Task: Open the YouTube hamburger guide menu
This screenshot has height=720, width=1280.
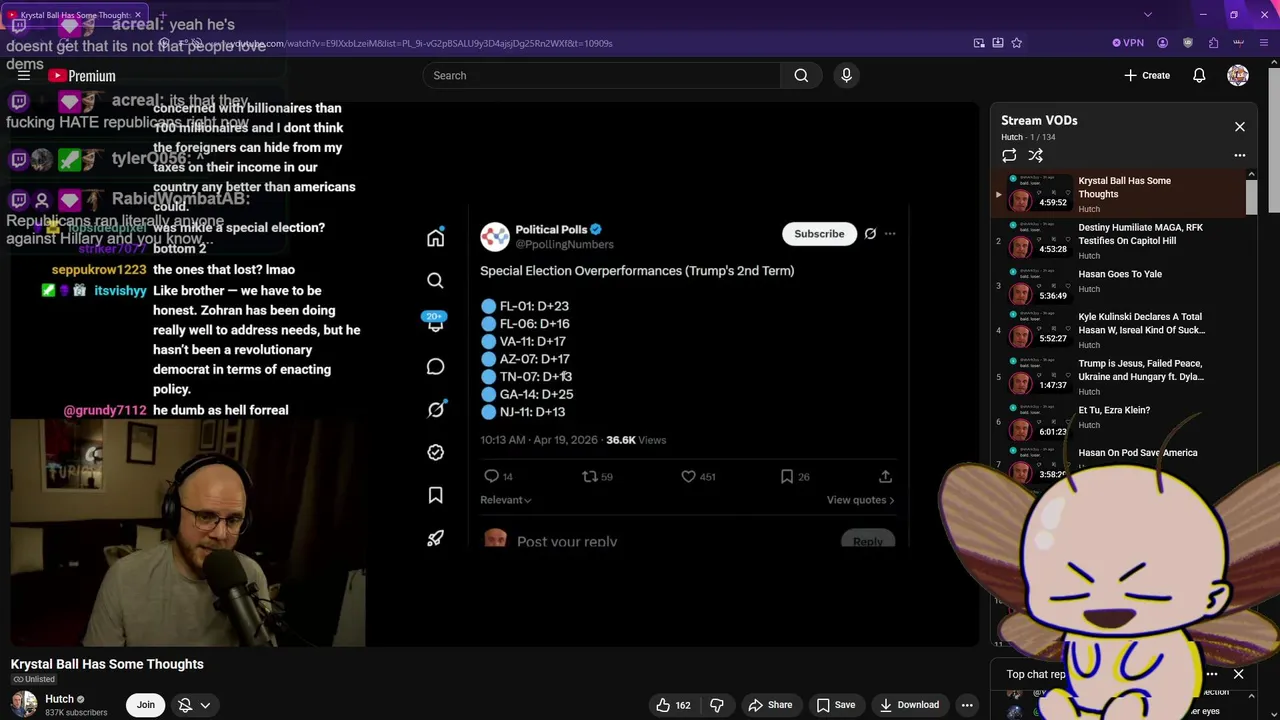Action: (24, 76)
